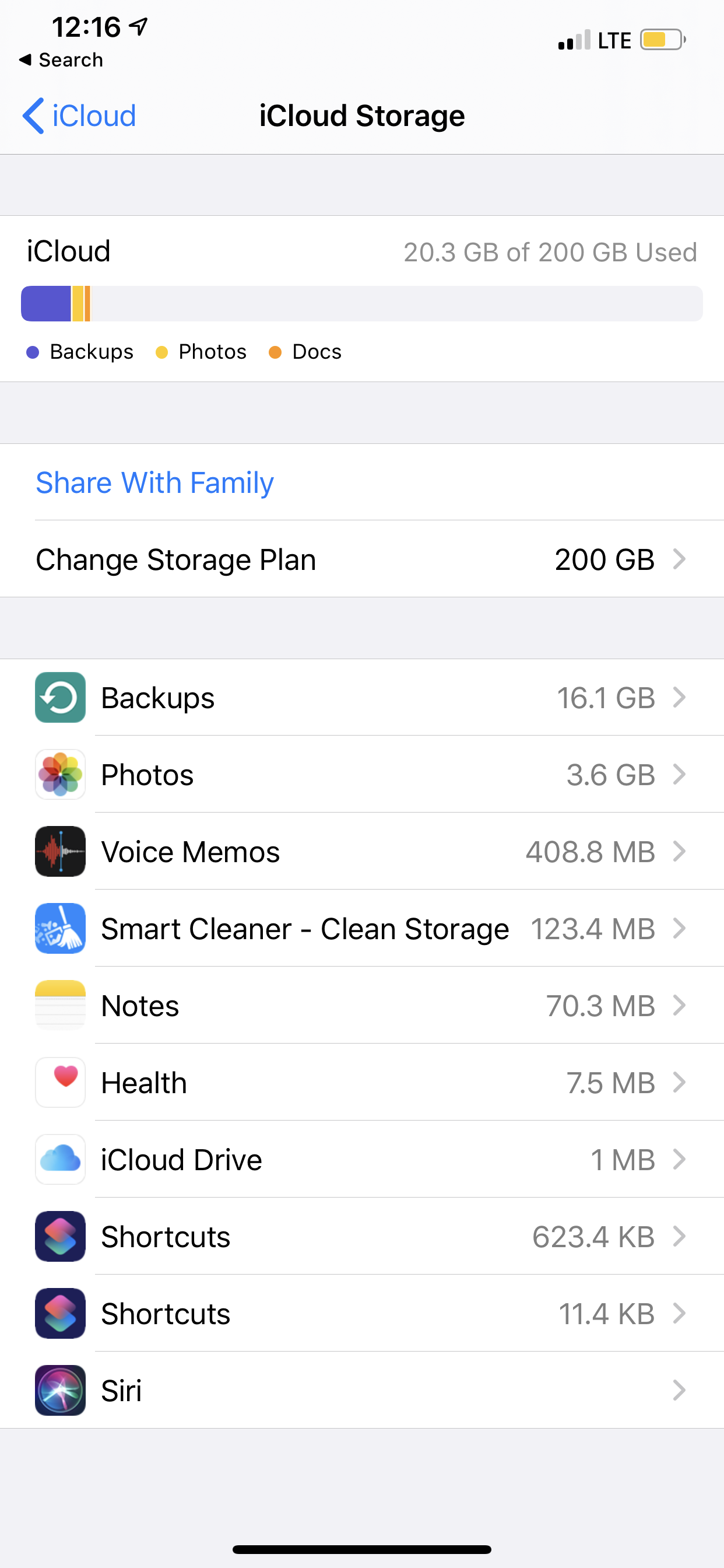Expand the Change Storage Plan chevron

[679, 559]
